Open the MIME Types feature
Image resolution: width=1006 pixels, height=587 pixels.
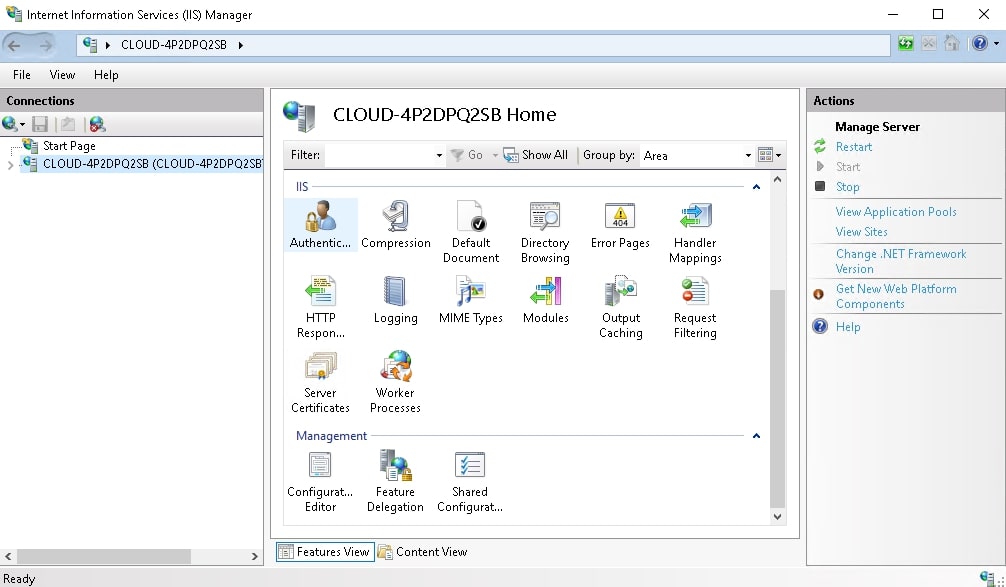tap(470, 300)
